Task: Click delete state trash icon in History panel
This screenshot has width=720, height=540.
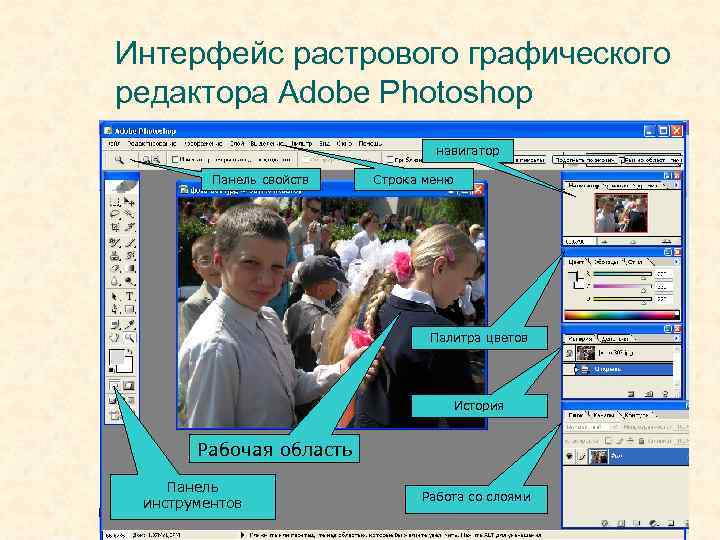Action: pyautogui.click(x=665, y=394)
